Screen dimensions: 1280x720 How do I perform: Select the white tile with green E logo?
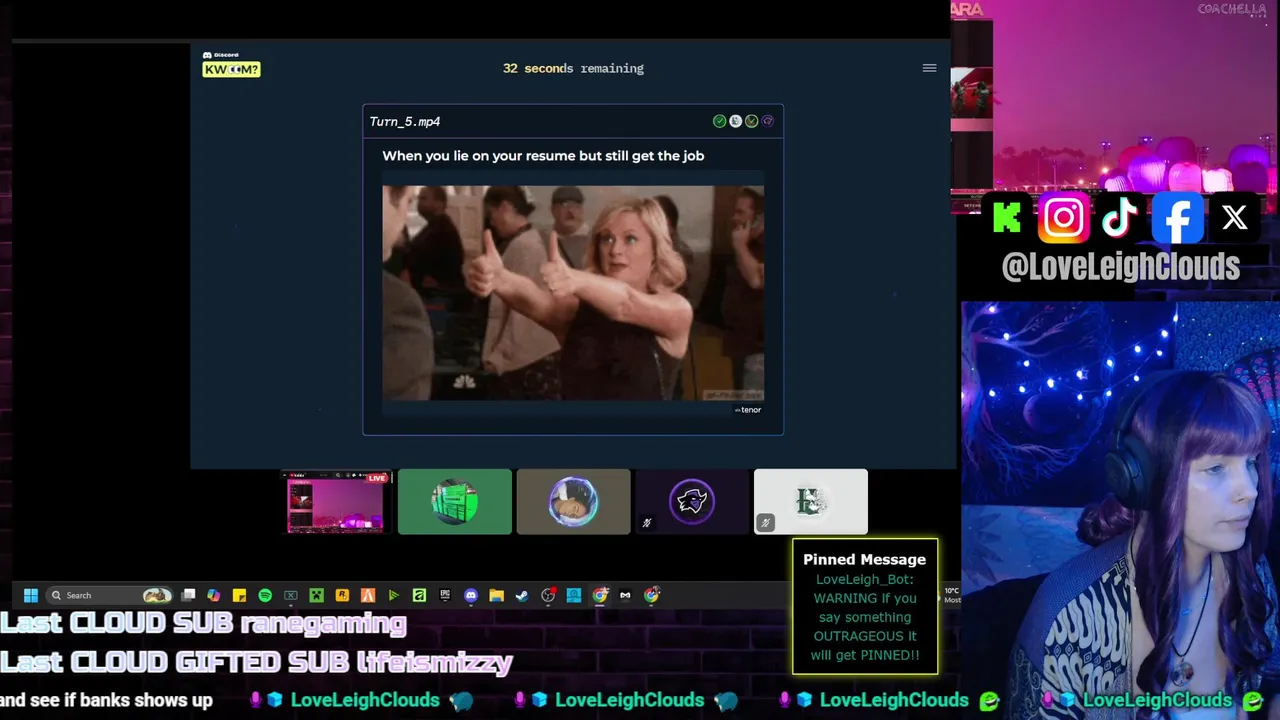[811, 502]
